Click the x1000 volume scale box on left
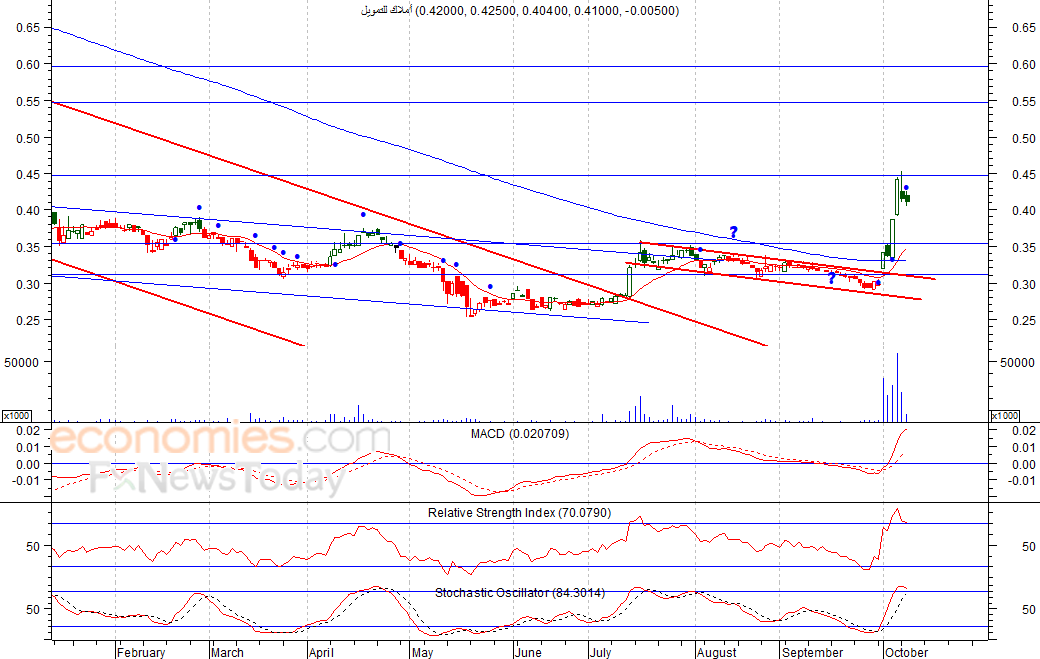The image size is (1040, 659). (x=17, y=416)
